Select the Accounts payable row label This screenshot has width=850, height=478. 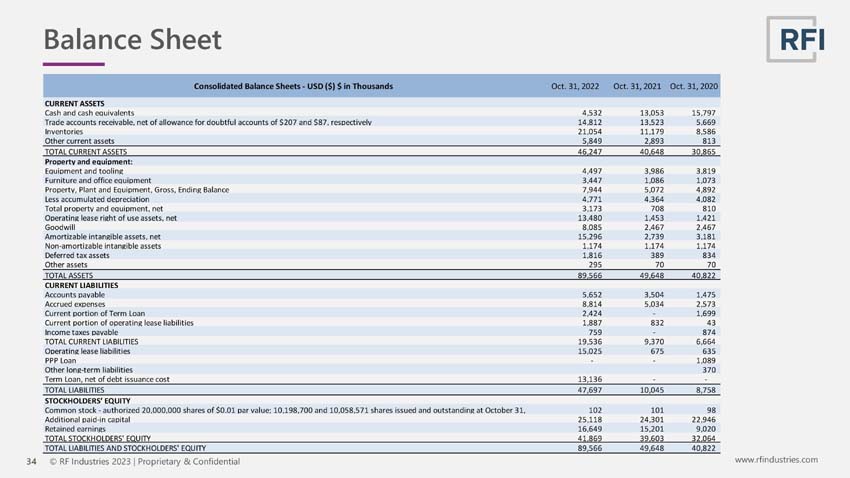point(75,295)
